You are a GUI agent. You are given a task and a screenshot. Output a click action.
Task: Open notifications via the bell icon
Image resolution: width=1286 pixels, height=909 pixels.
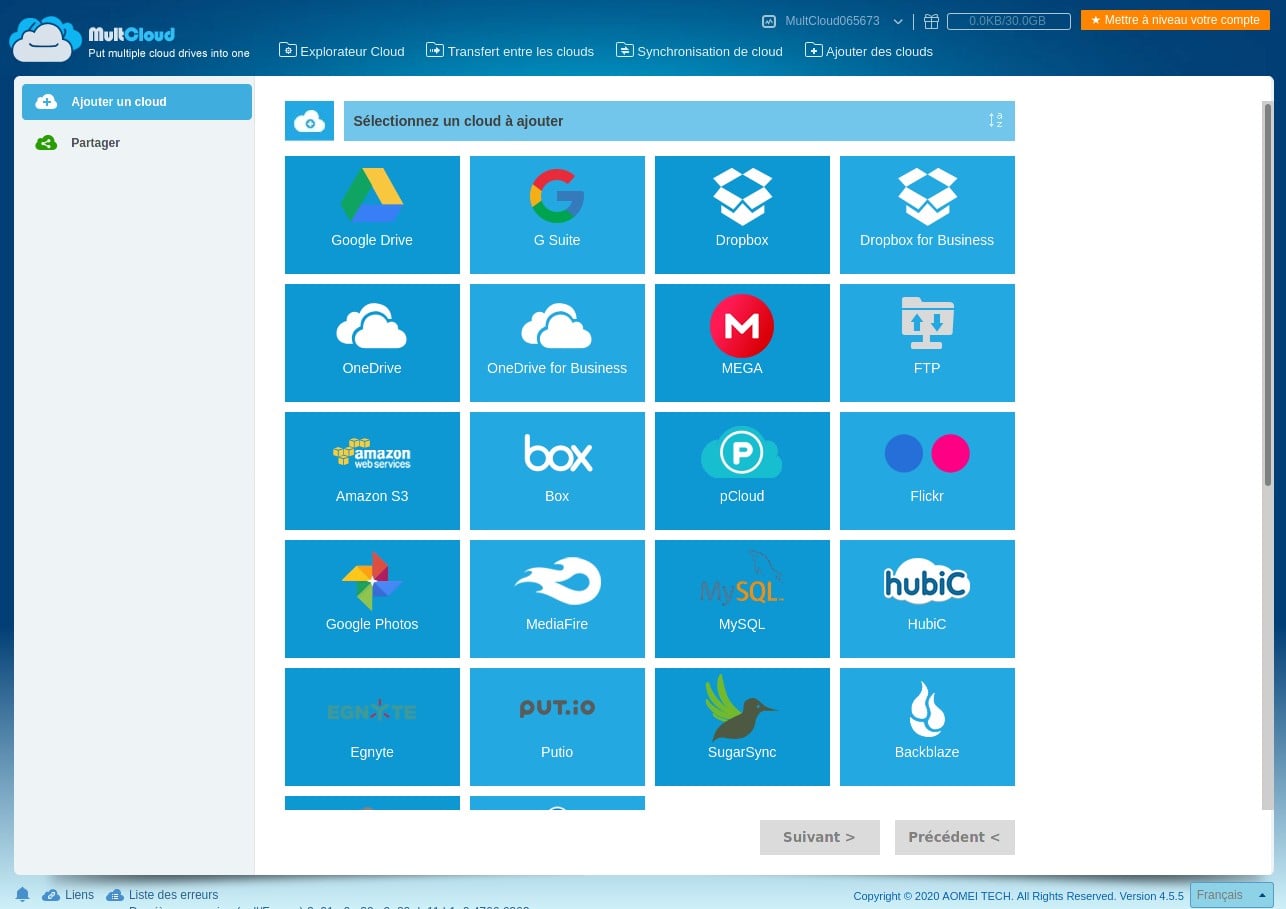point(23,895)
